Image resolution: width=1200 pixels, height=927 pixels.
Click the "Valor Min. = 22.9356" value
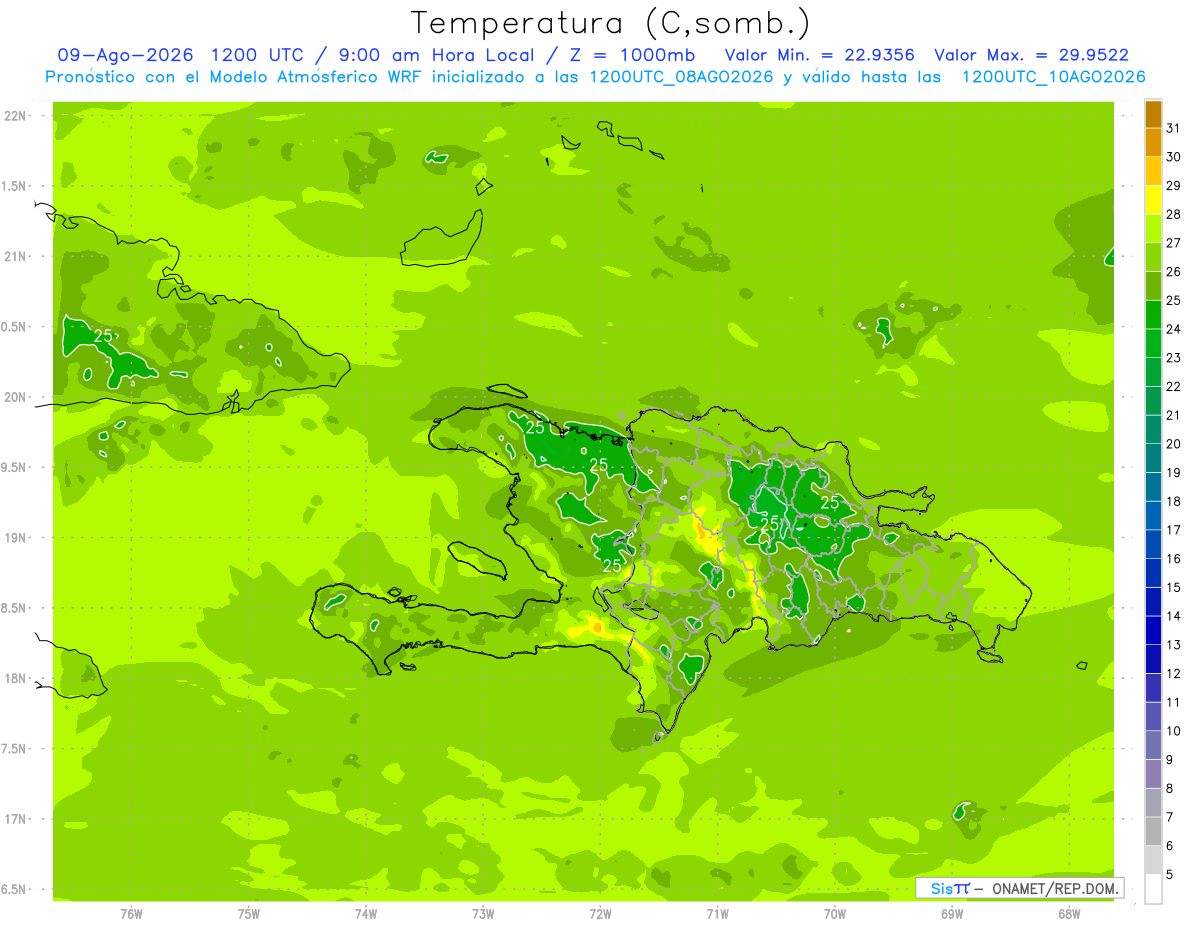819,55
